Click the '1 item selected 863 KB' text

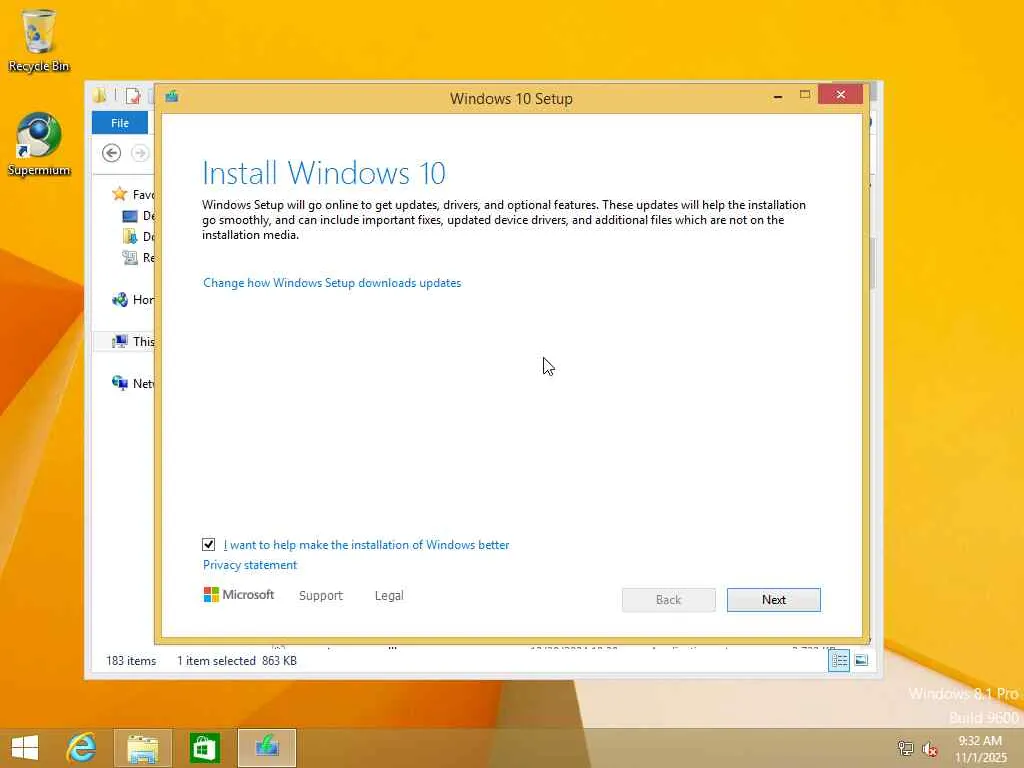click(x=236, y=660)
